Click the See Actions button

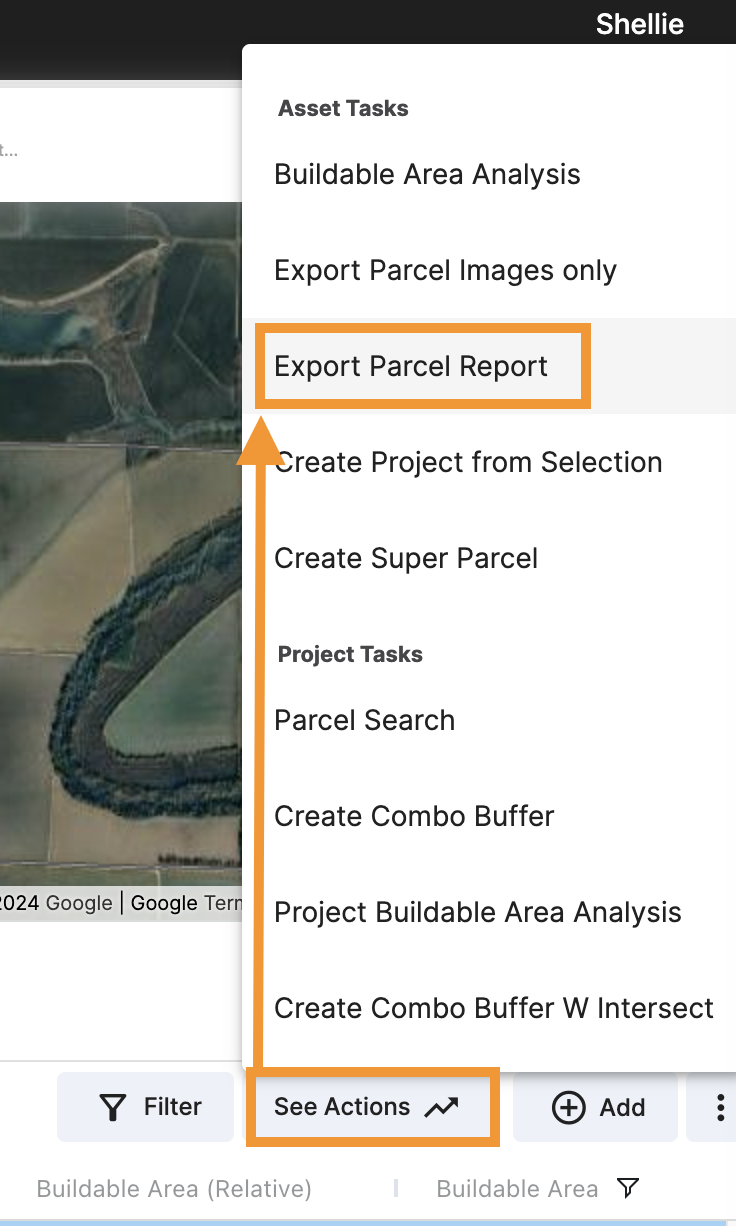click(373, 1106)
